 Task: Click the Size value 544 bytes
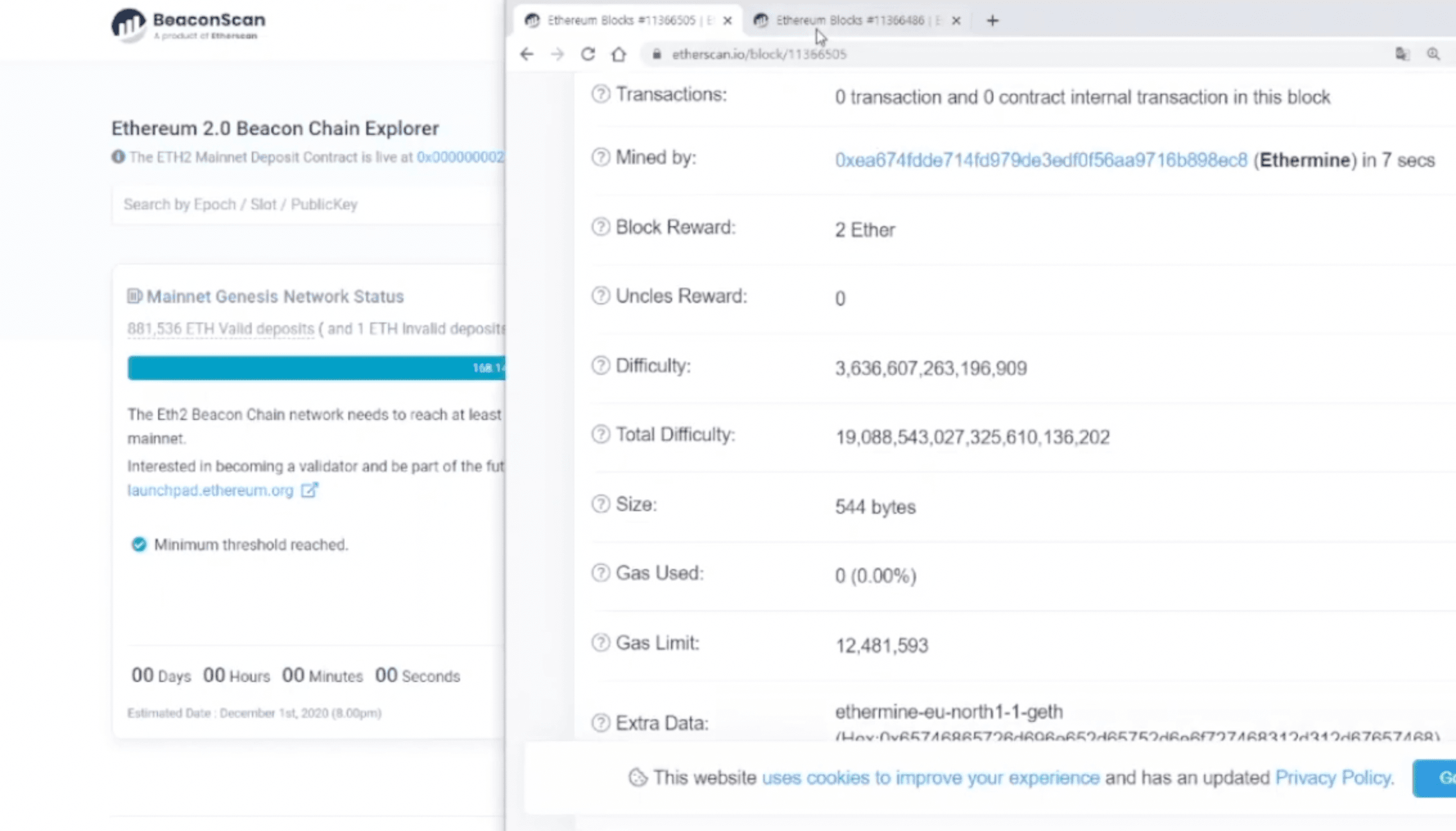click(875, 507)
